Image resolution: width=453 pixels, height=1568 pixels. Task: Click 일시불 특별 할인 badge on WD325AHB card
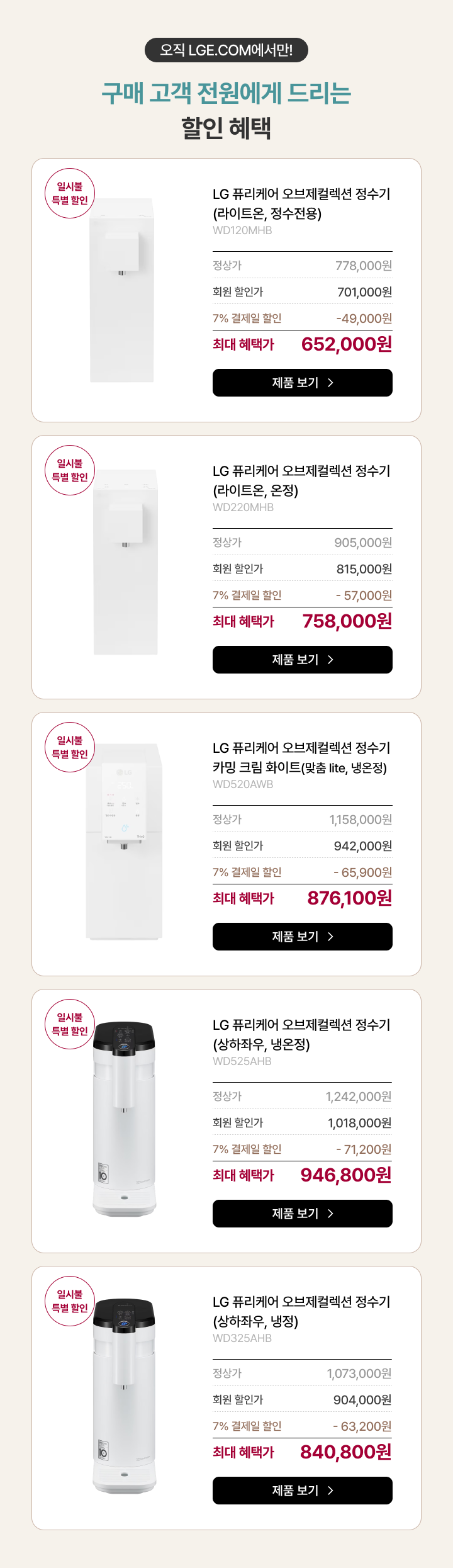[70, 1301]
